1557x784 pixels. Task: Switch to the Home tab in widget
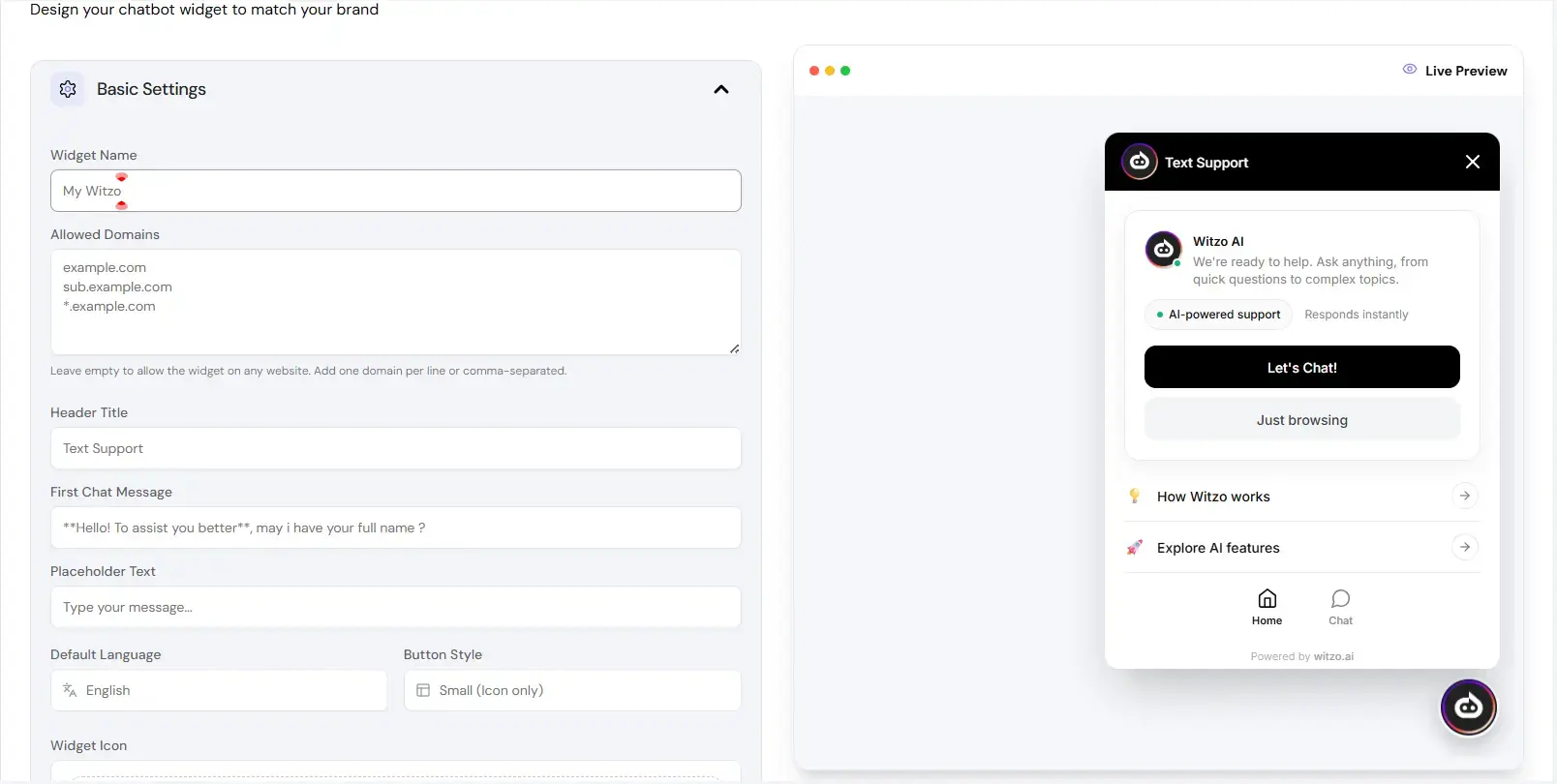tap(1267, 607)
